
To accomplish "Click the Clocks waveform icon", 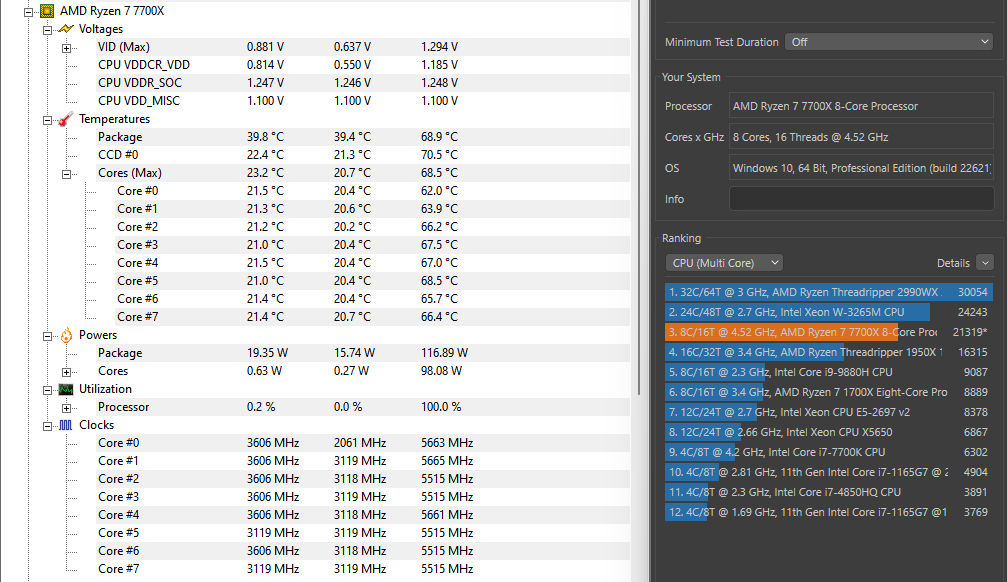I will [66, 425].
